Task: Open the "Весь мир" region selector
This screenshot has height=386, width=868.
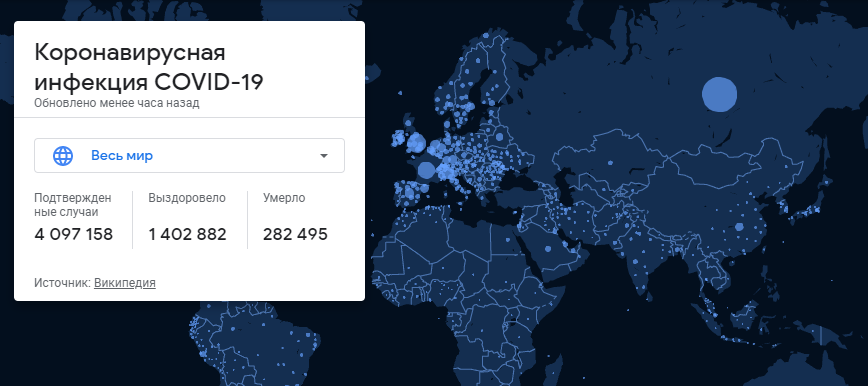Action: coord(189,156)
